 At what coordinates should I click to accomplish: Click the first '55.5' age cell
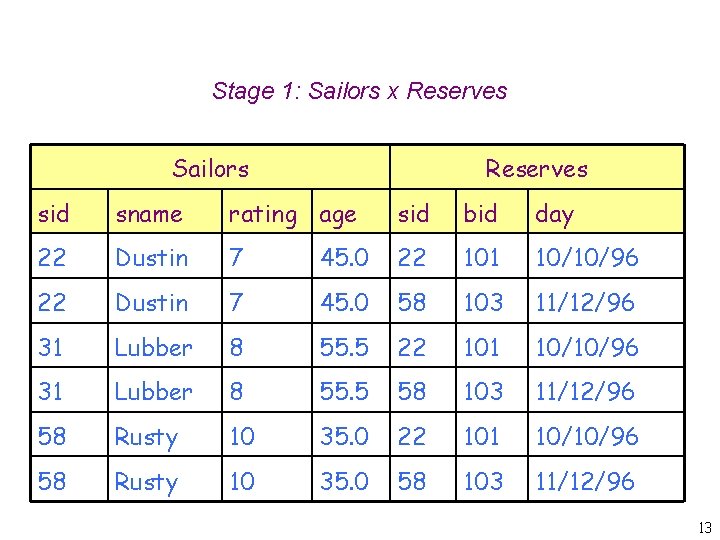point(344,347)
